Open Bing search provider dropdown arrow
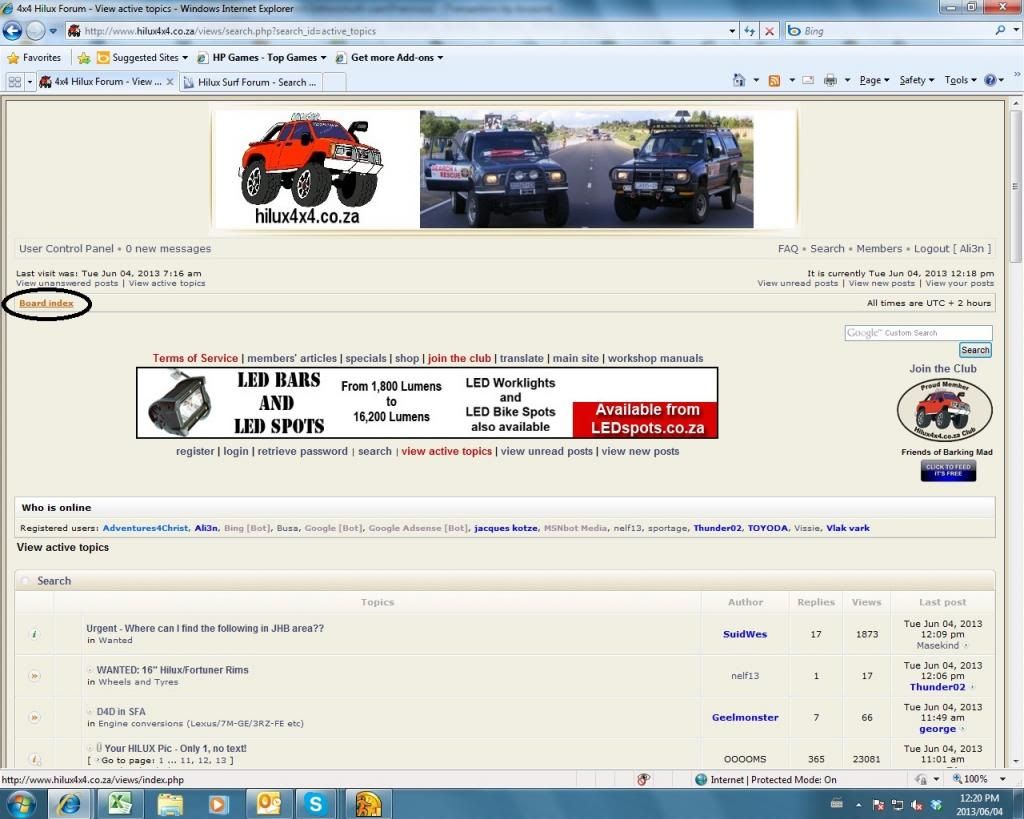The height and width of the screenshot is (819, 1024). (1016, 30)
